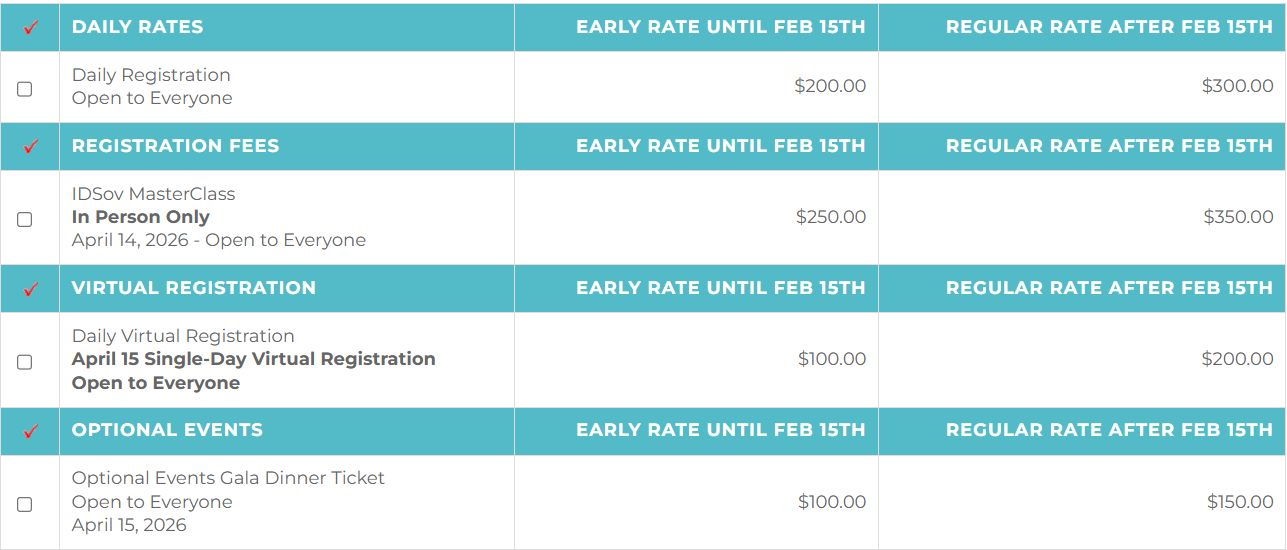Viewport: 1287px width, 550px height.
Task: Click the Daily Registration item label
Action: click(151, 75)
